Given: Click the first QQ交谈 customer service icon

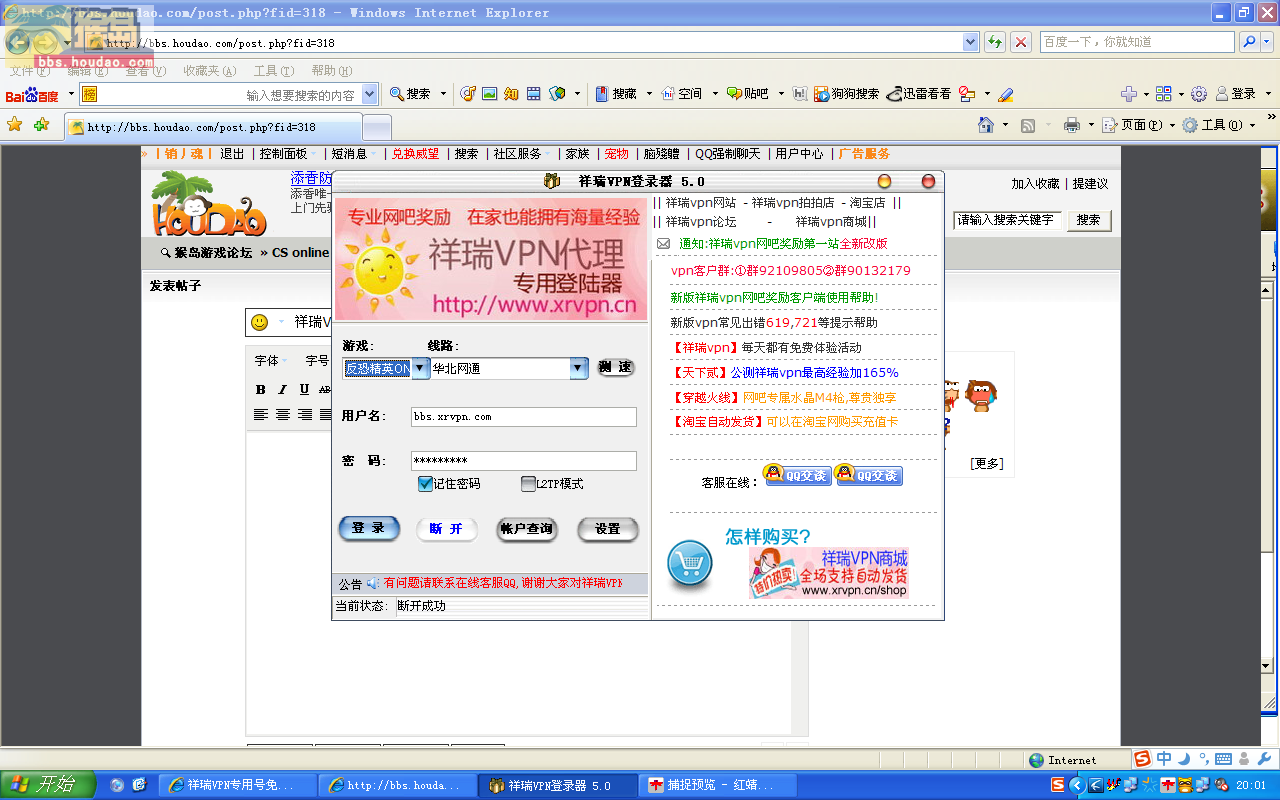Looking at the screenshot, I should click(797, 475).
